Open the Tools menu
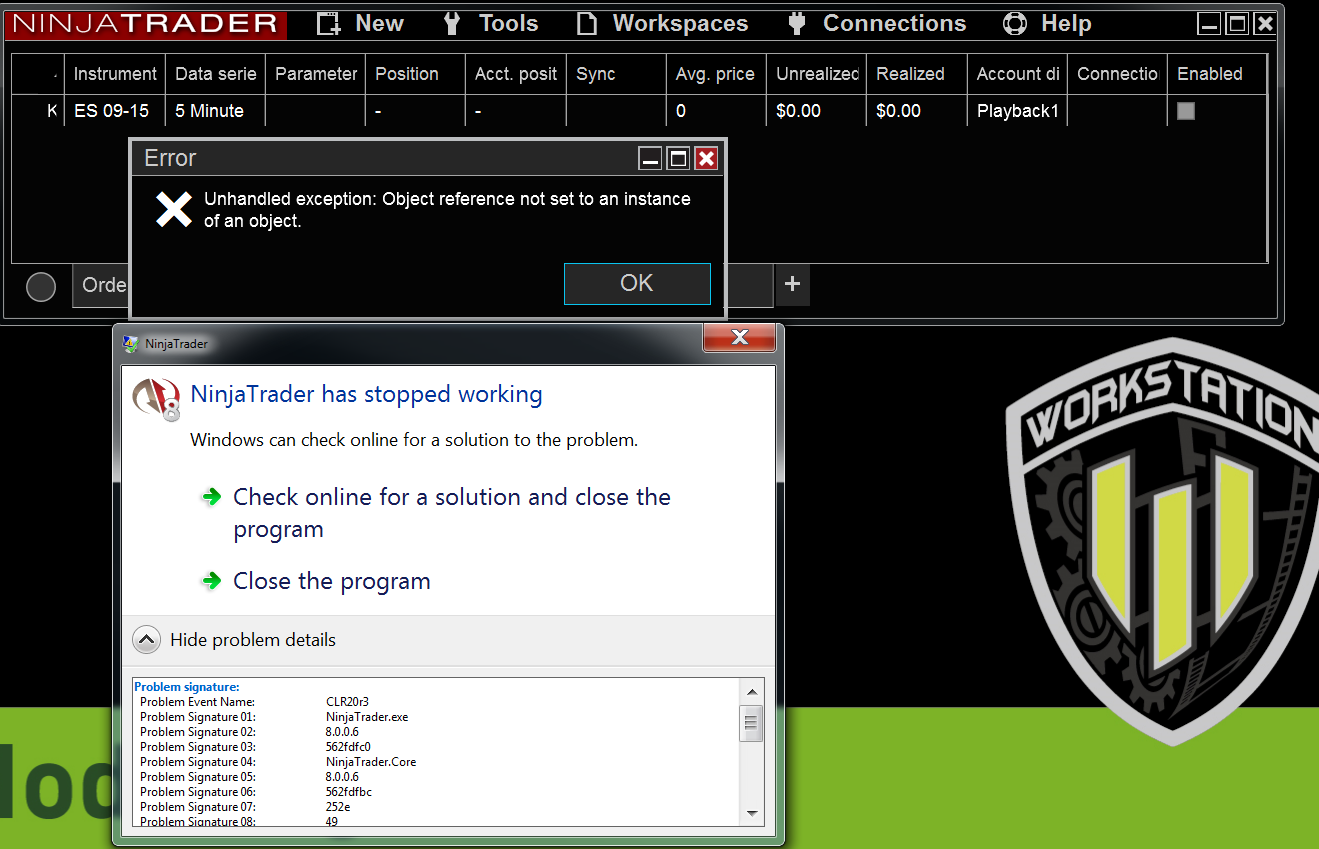1319x849 pixels. coord(491,23)
